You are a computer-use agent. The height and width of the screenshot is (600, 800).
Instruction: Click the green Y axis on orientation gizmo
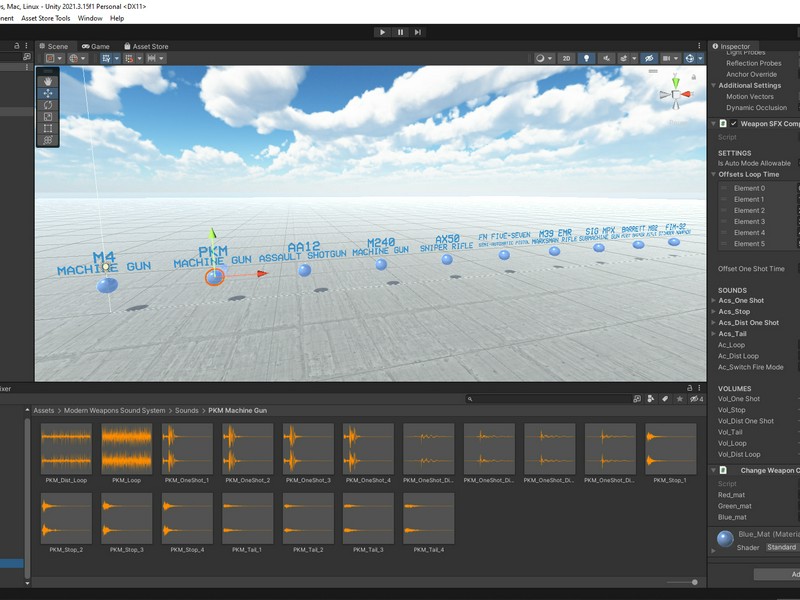click(676, 82)
